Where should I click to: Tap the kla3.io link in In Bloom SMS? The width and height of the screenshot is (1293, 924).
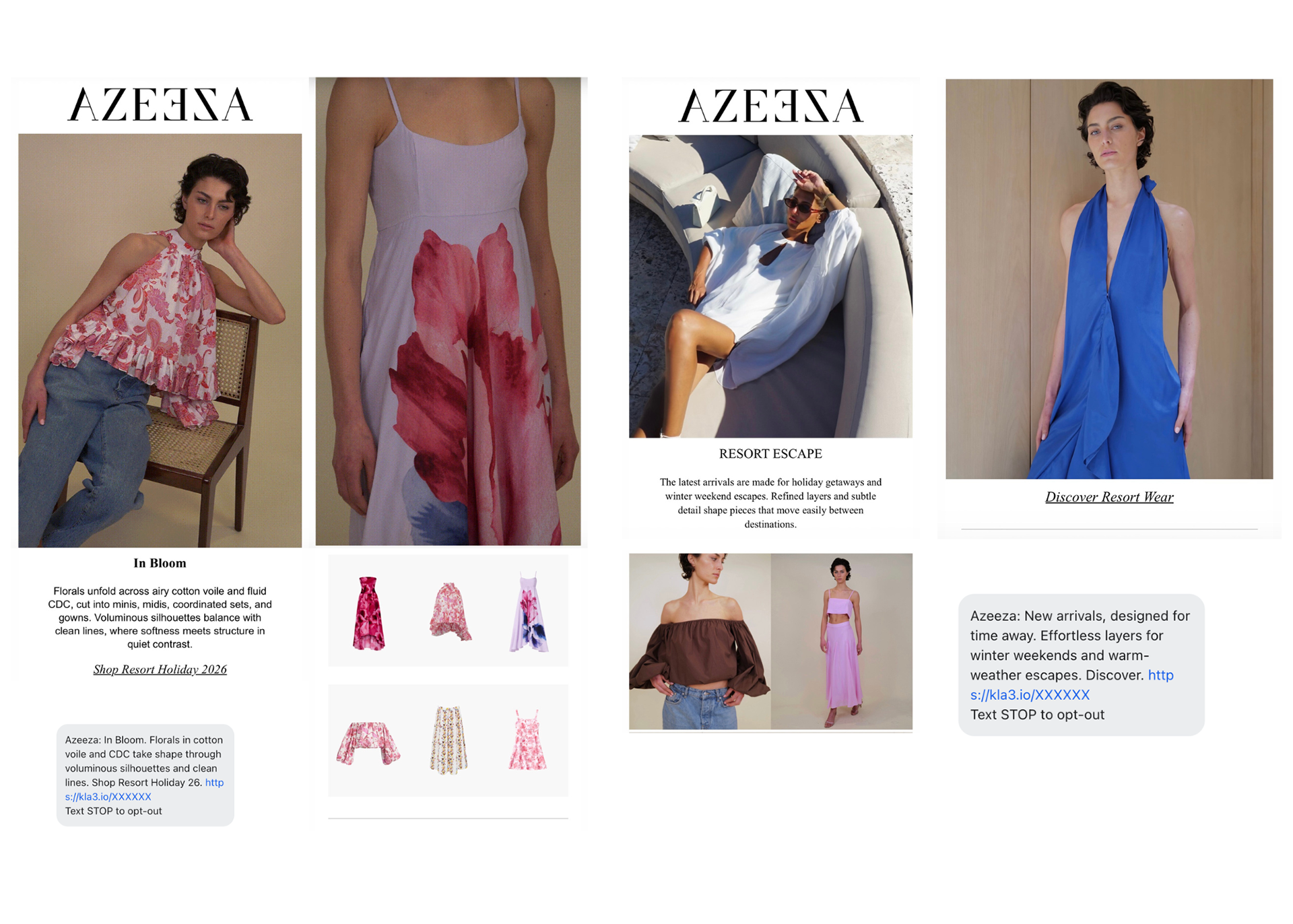(144, 789)
